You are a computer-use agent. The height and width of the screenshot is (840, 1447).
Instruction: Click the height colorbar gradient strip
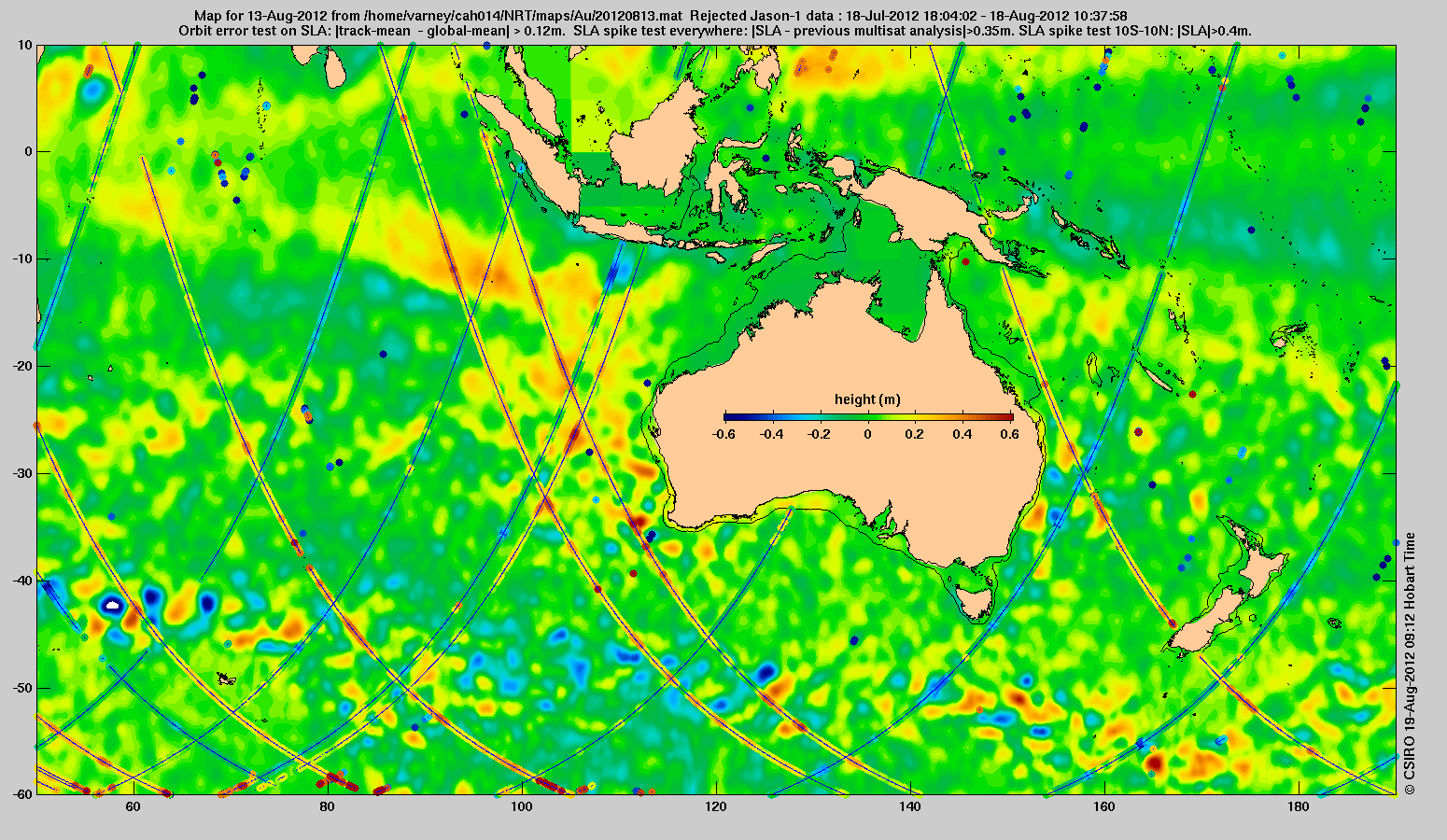[867, 417]
